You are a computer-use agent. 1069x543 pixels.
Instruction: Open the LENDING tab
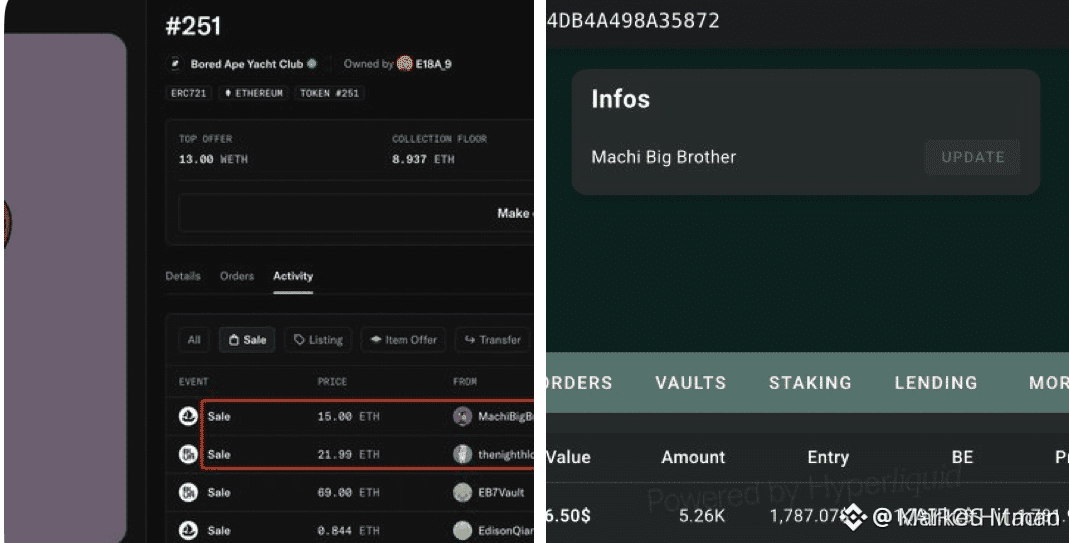936,383
